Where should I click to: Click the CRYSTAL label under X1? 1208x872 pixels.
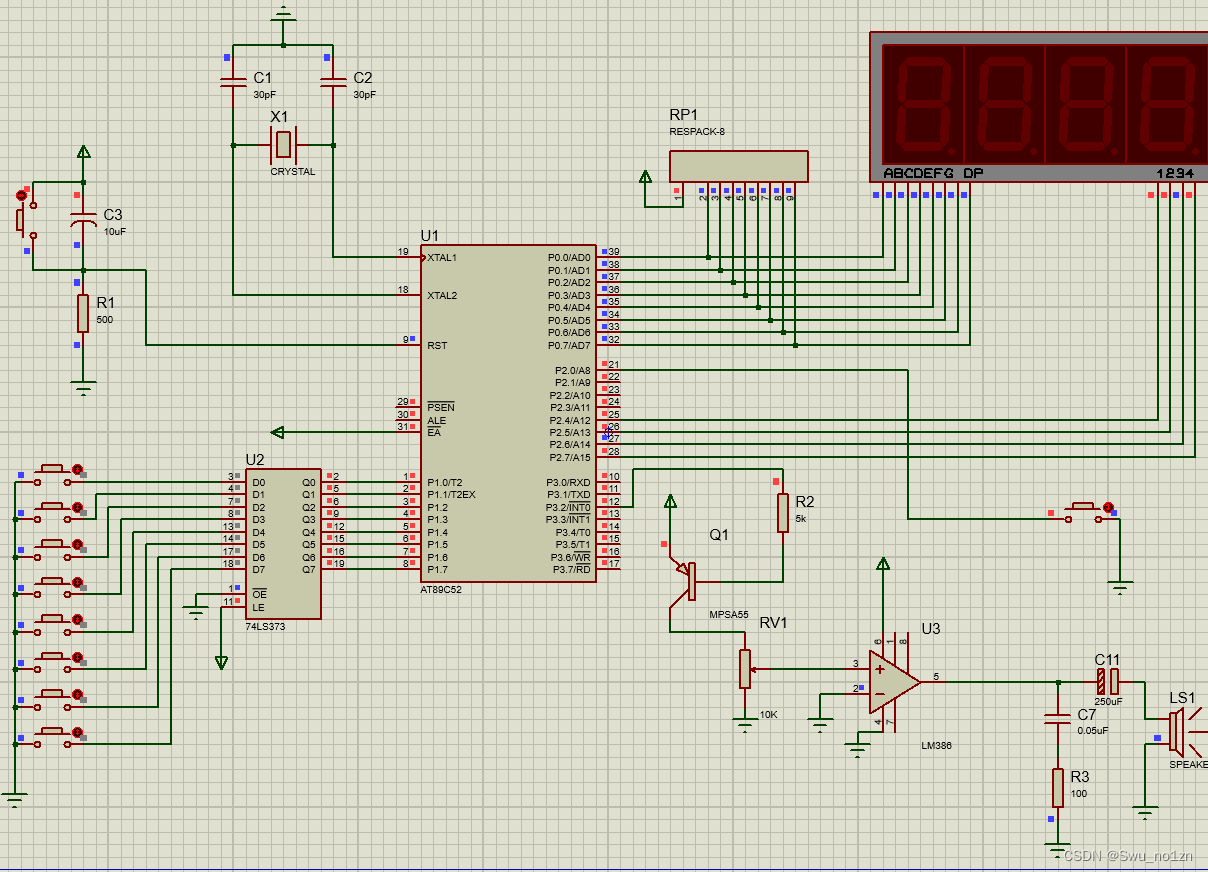click(293, 172)
